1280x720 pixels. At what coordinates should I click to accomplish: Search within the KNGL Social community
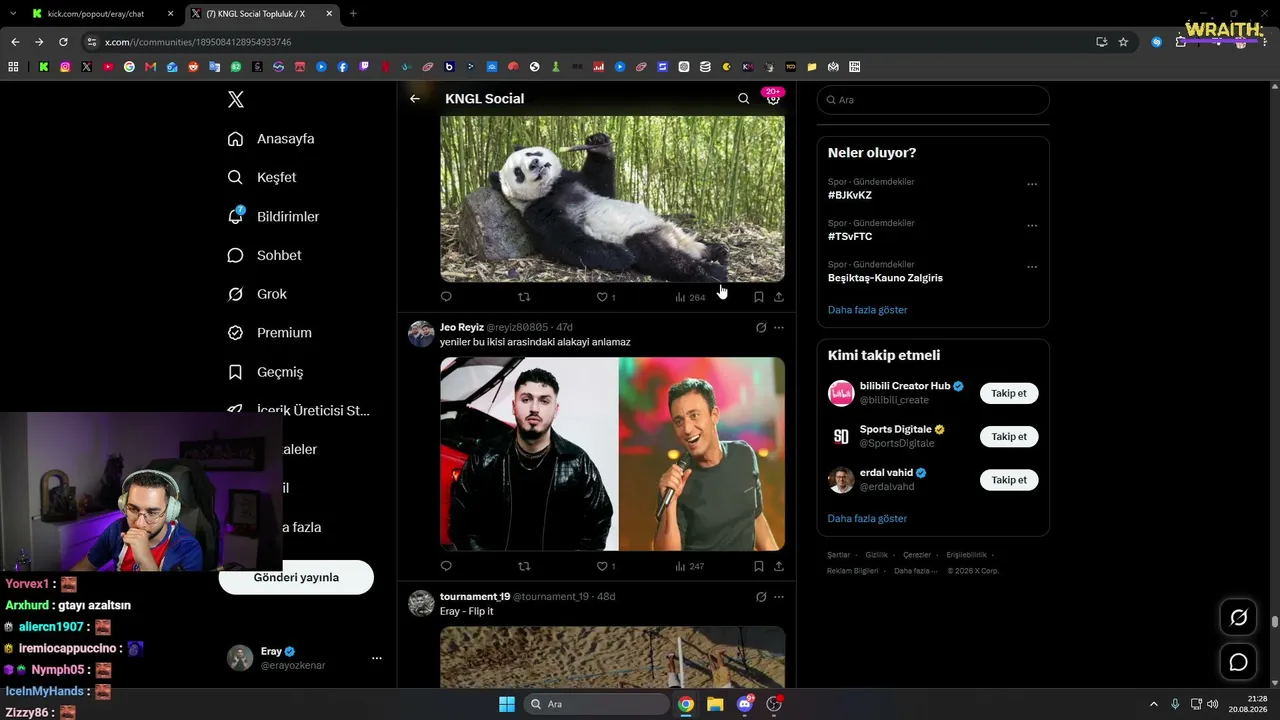[743, 98]
